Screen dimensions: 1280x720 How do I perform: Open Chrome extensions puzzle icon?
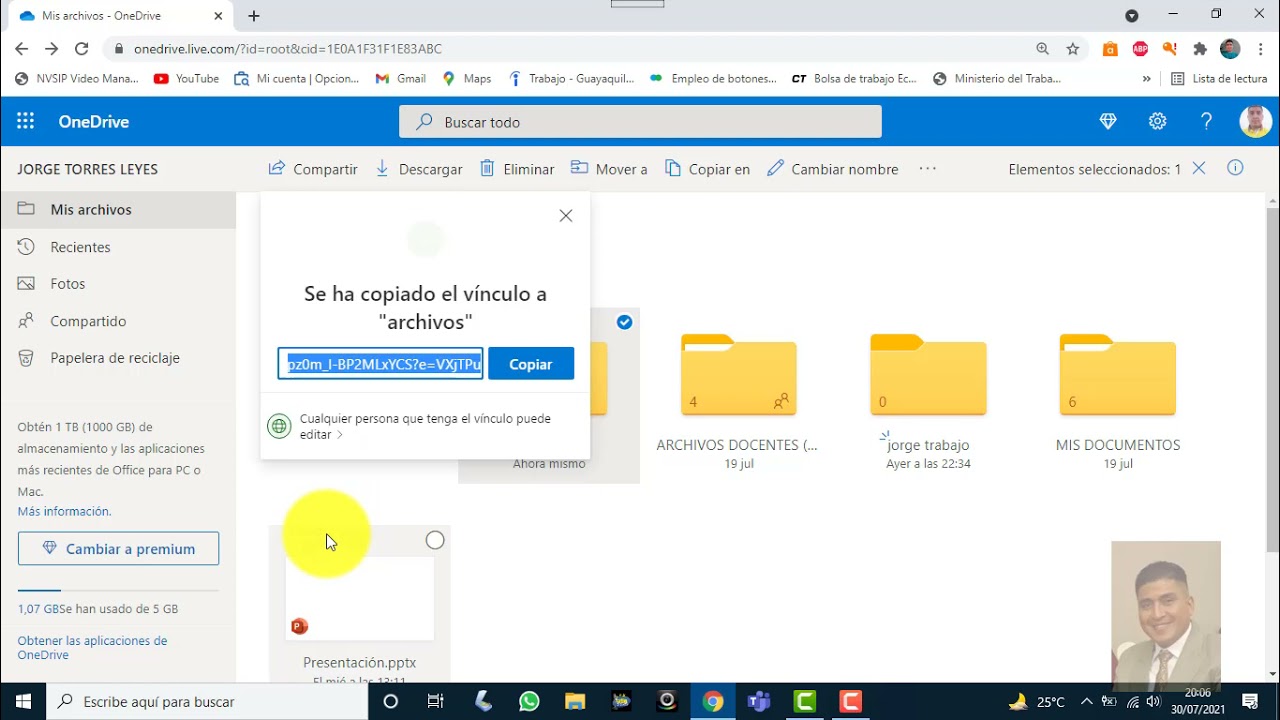pos(1200,48)
